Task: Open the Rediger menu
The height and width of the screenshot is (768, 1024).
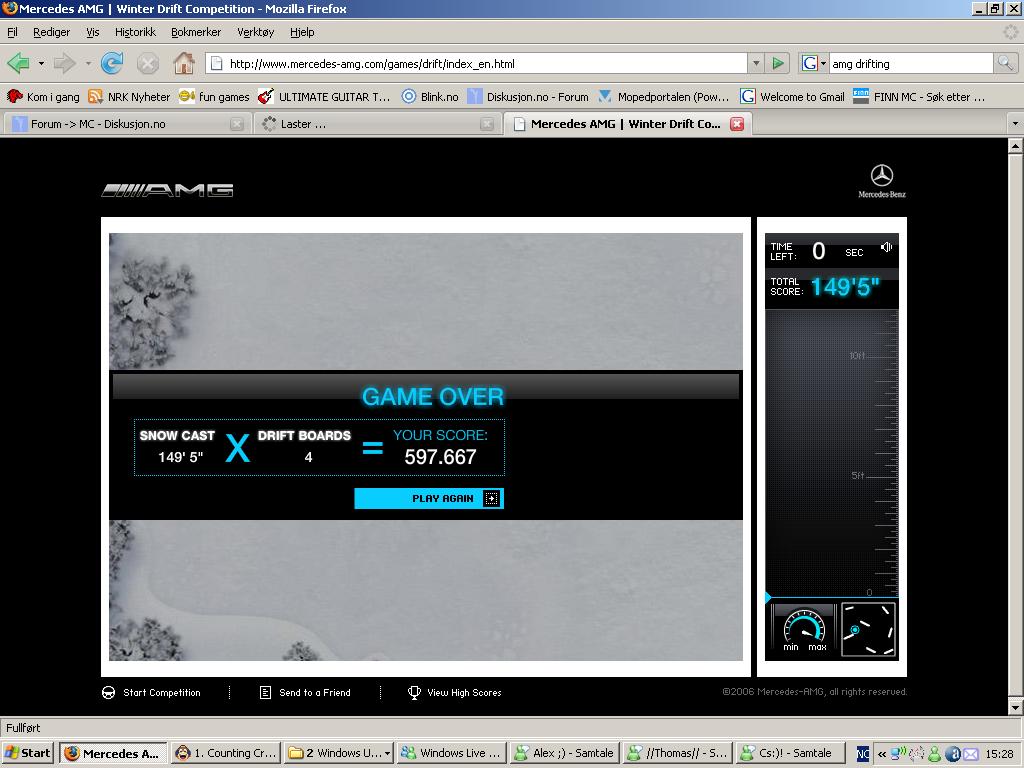Action: click(x=52, y=32)
